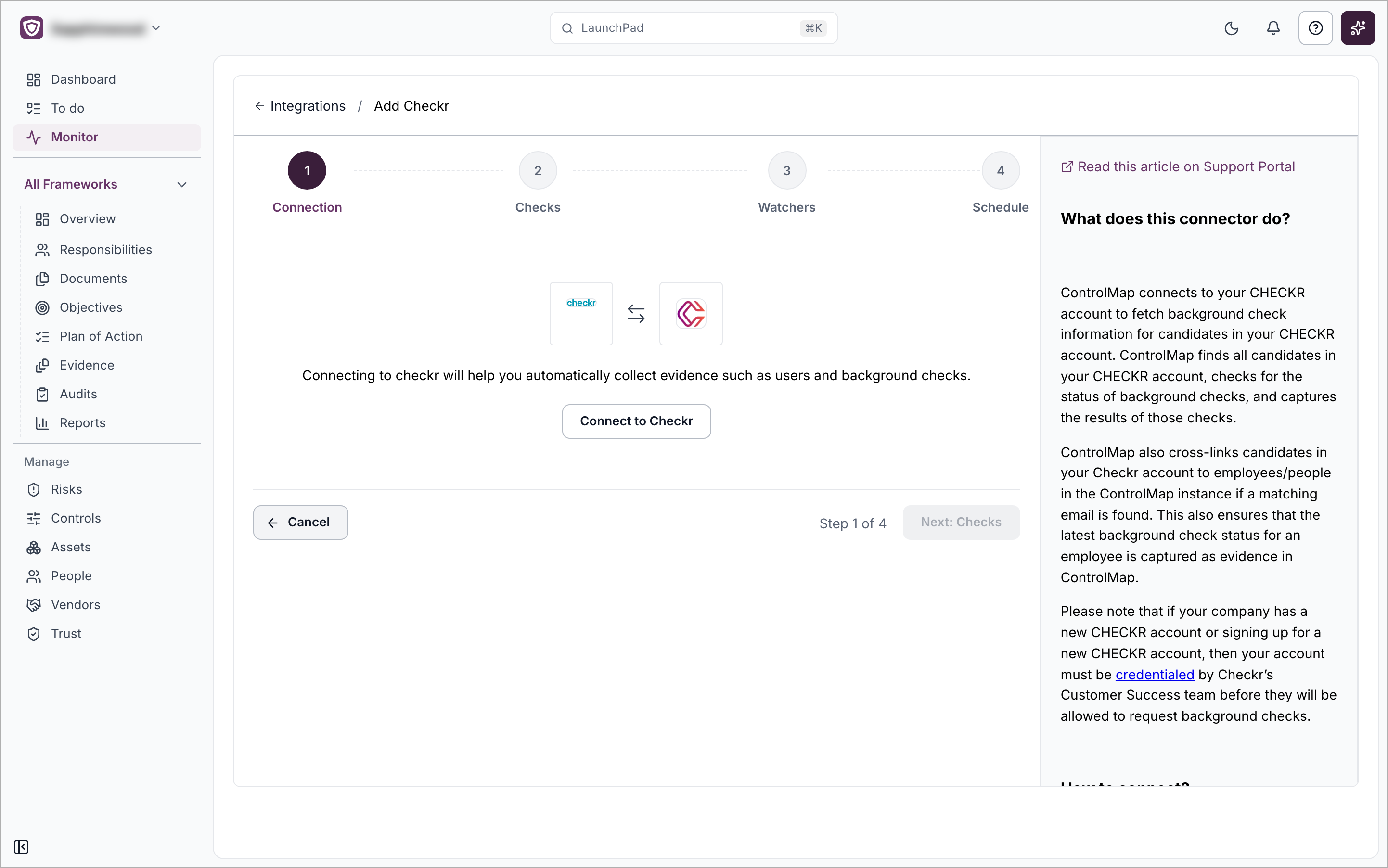The width and height of the screenshot is (1388, 868).
Task: Click Connect to Checkr button
Action: [x=636, y=421]
